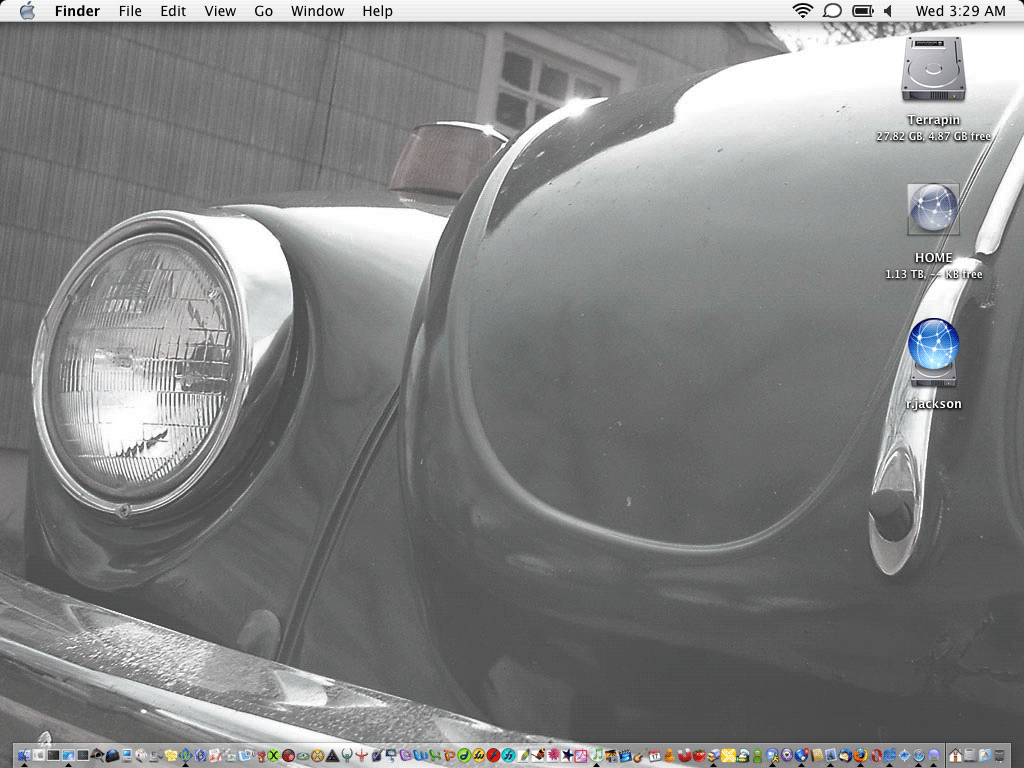
Task: Open AIM running-man icon in dock
Action: 772,756
